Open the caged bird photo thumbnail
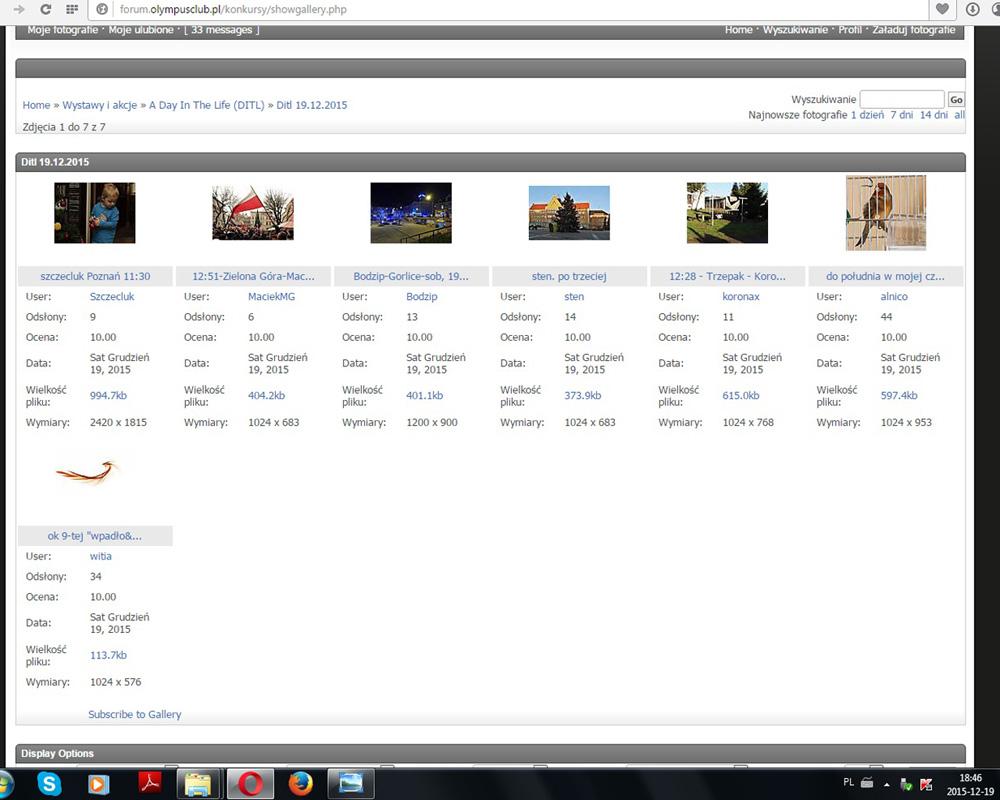 [x=885, y=213]
